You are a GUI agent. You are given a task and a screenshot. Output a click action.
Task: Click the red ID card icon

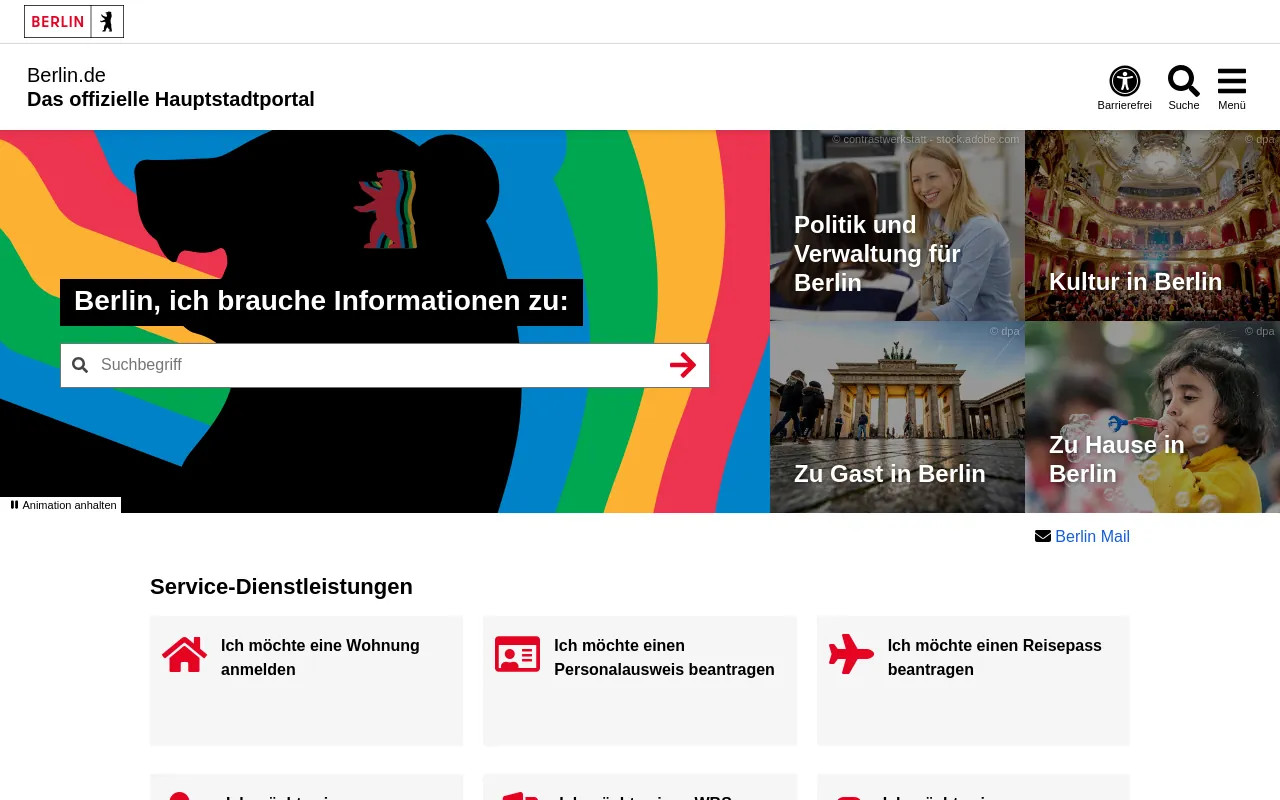click(517, 654)
